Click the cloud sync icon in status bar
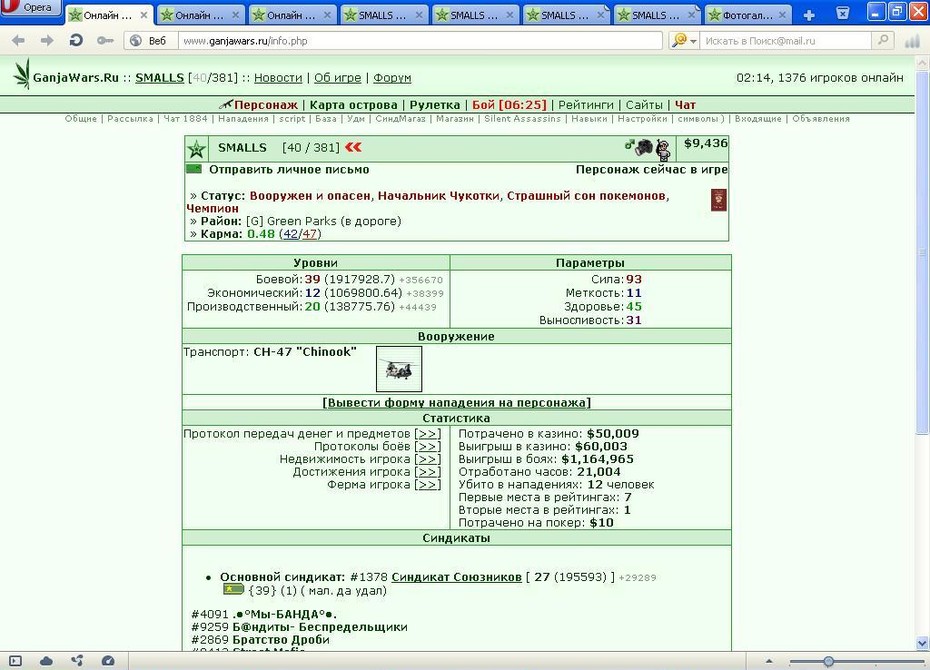 click(46, 661)
